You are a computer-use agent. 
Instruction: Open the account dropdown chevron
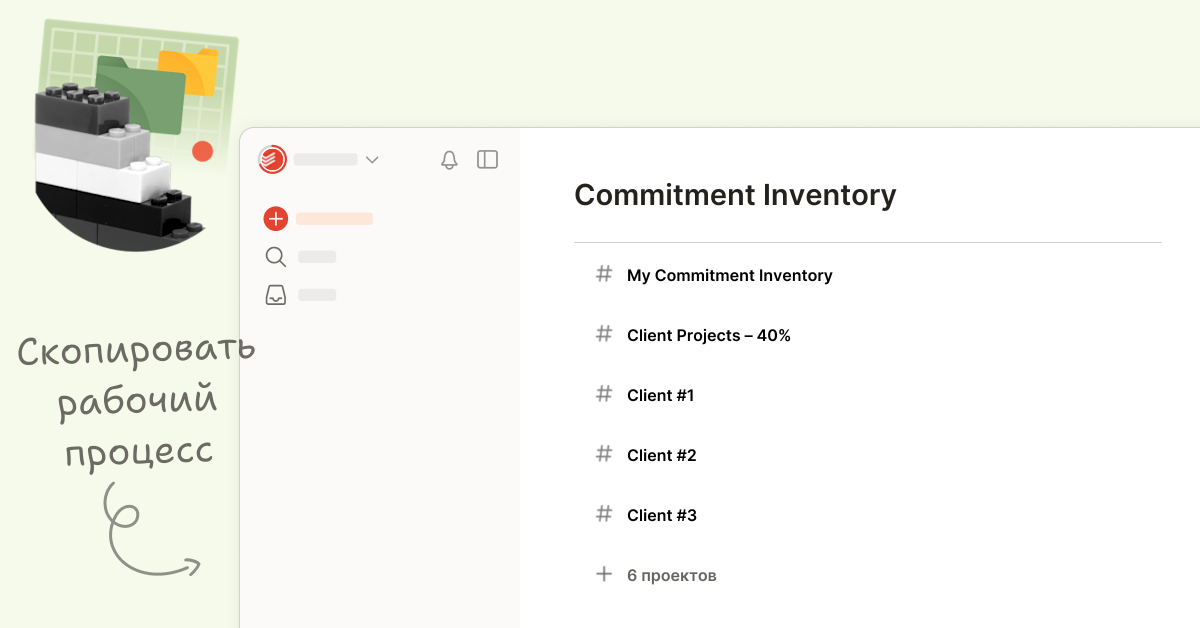(x=372, y=160)
